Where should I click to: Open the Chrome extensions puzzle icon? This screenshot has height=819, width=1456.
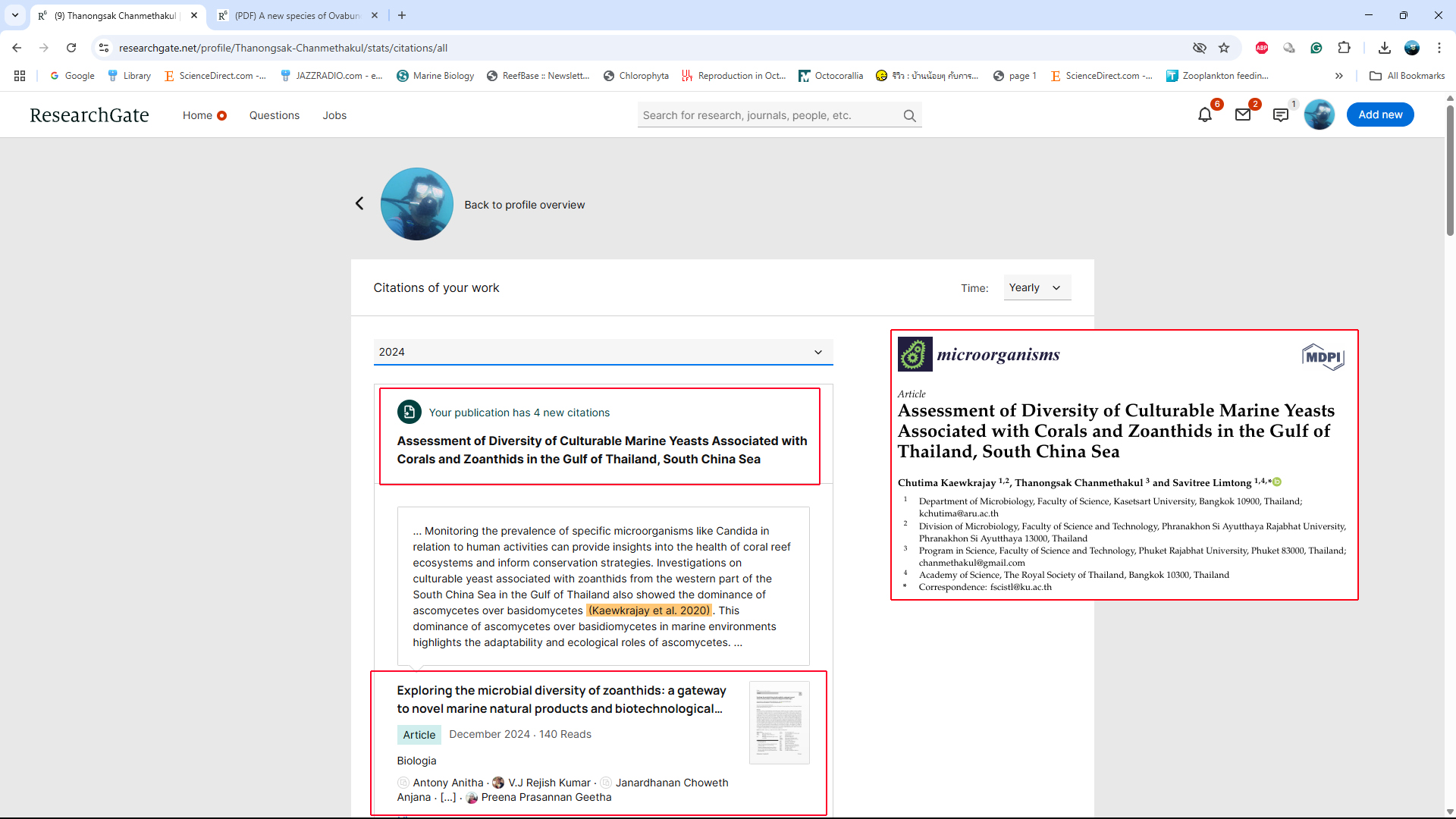tap(1344, 48)
